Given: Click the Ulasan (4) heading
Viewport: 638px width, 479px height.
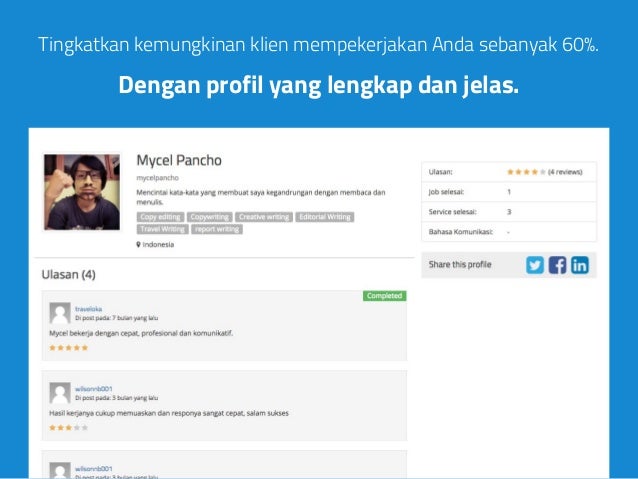Looking at the screenshot, I should click(x=68, y=275).
